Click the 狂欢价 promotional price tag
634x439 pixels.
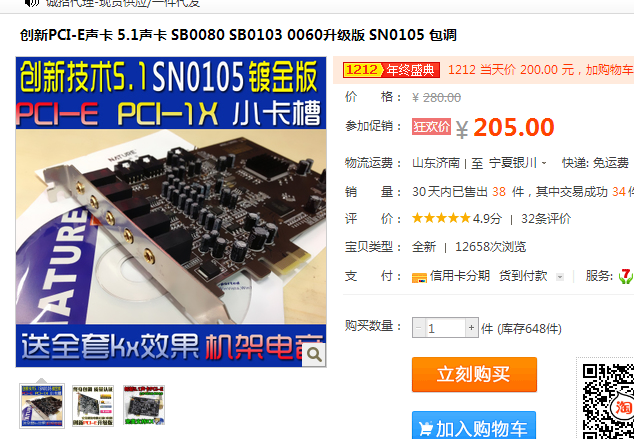(431, 127)
